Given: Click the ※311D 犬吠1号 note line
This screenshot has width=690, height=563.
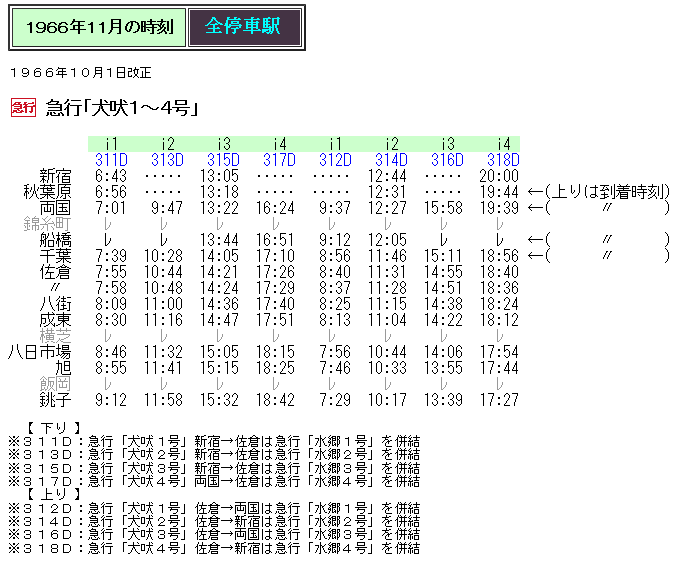Looking at the screenshot, I should coord(214,441).
